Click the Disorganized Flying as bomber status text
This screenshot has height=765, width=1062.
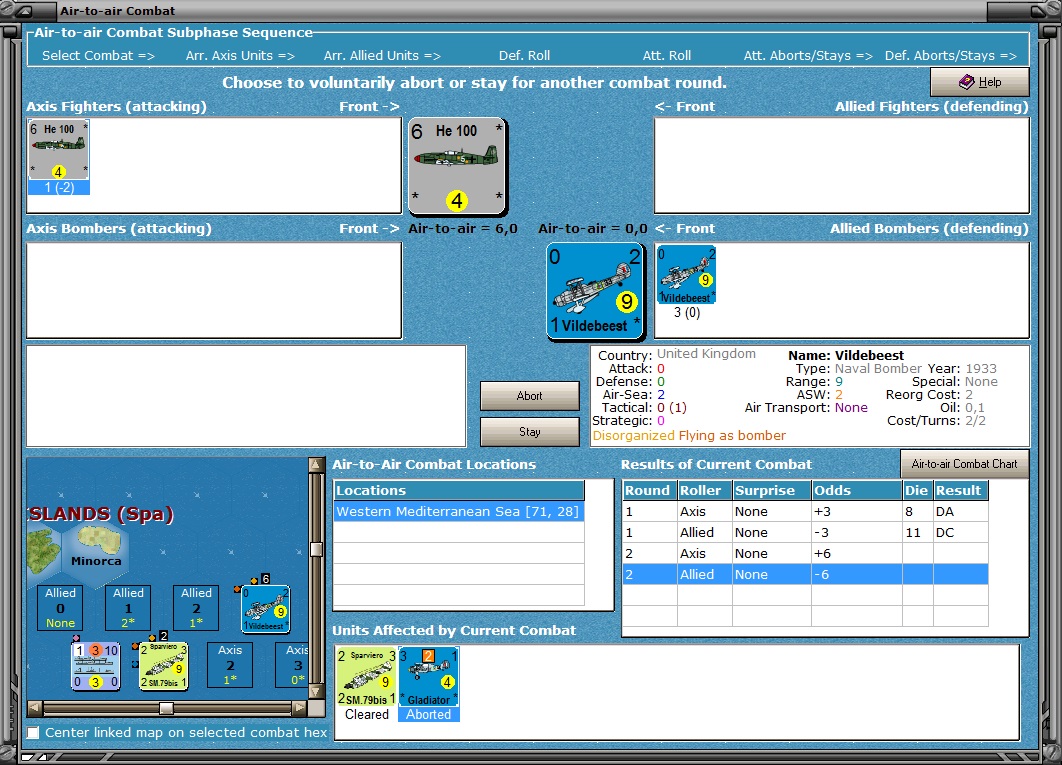coord(689,436)
